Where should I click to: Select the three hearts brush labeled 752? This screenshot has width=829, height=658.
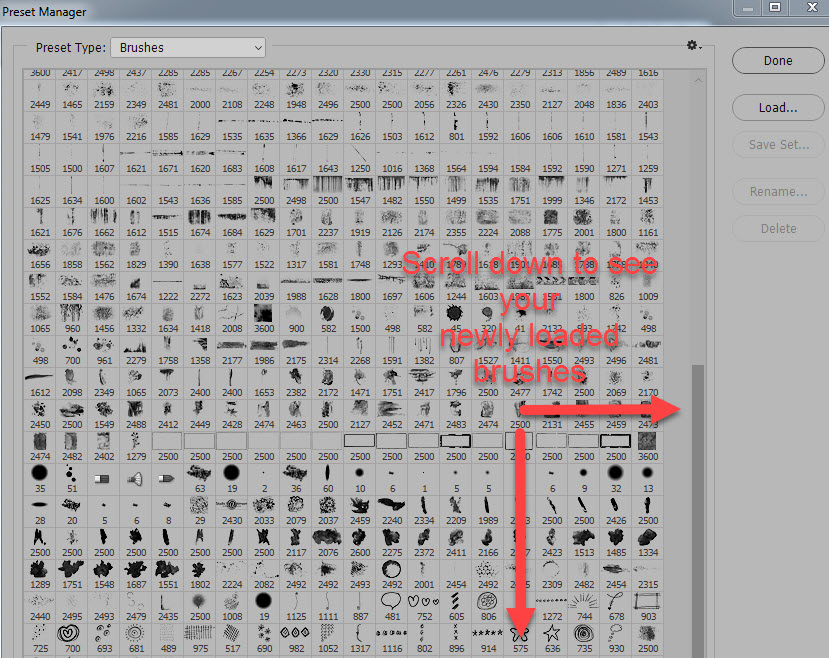coord(424,607)
